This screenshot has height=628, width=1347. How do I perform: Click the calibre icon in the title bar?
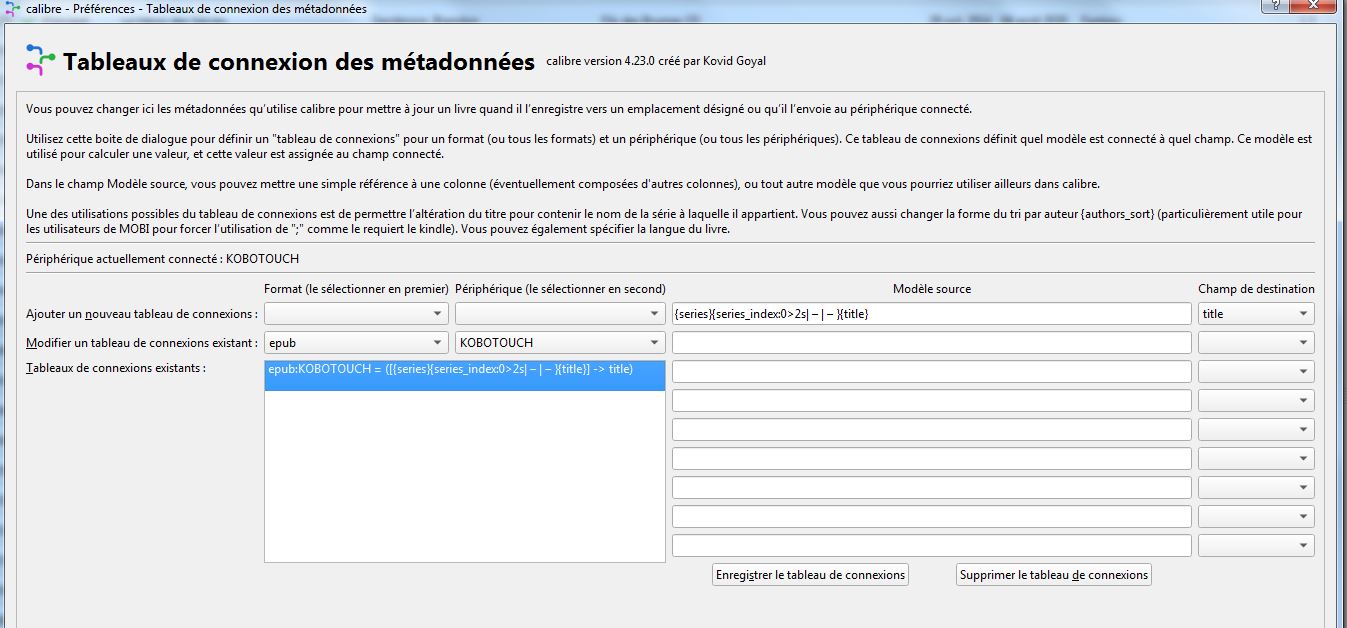pyautogui.click(x=12, y=8)
